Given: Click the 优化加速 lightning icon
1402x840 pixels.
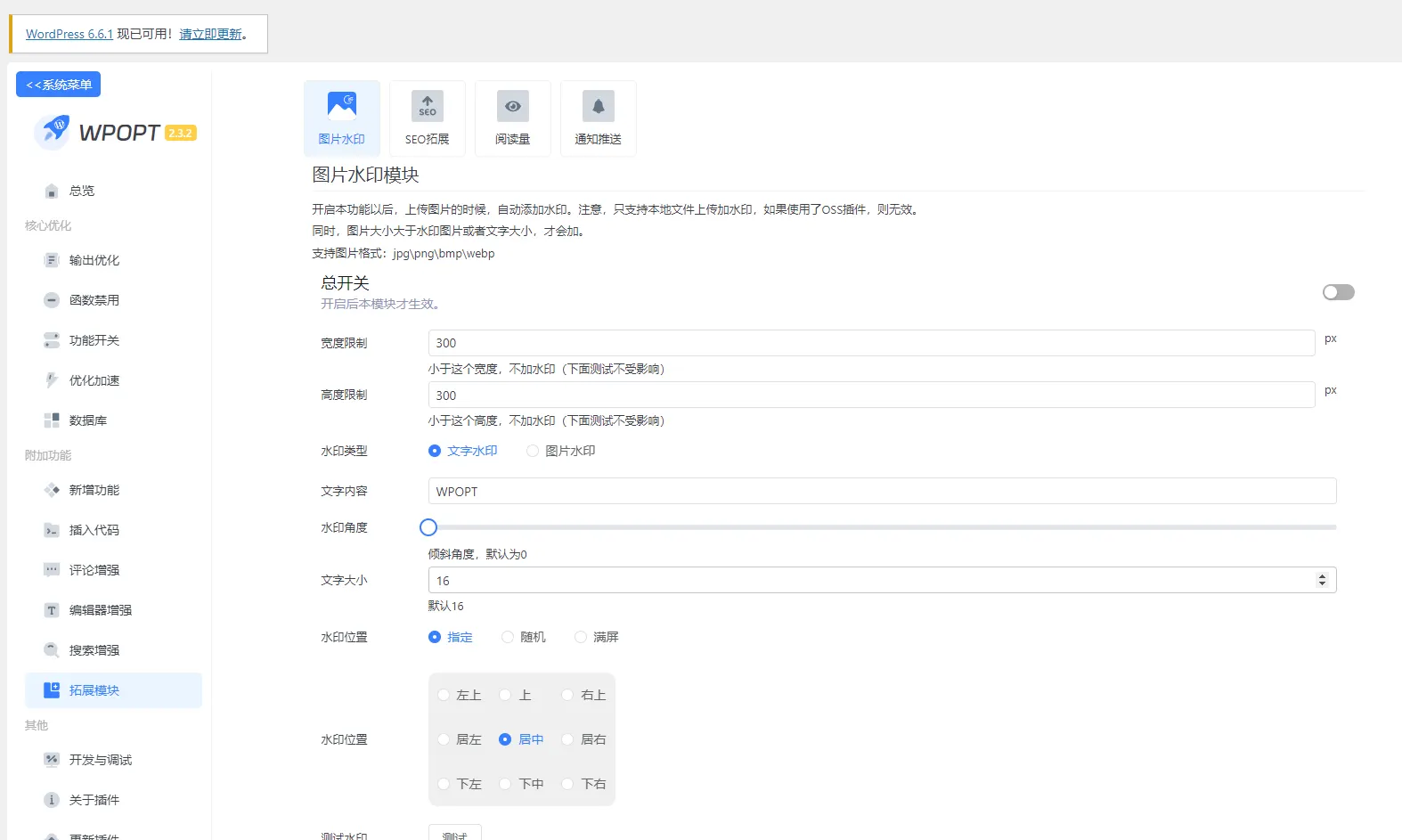Looking at the screenshot, I should coord(52,380).
